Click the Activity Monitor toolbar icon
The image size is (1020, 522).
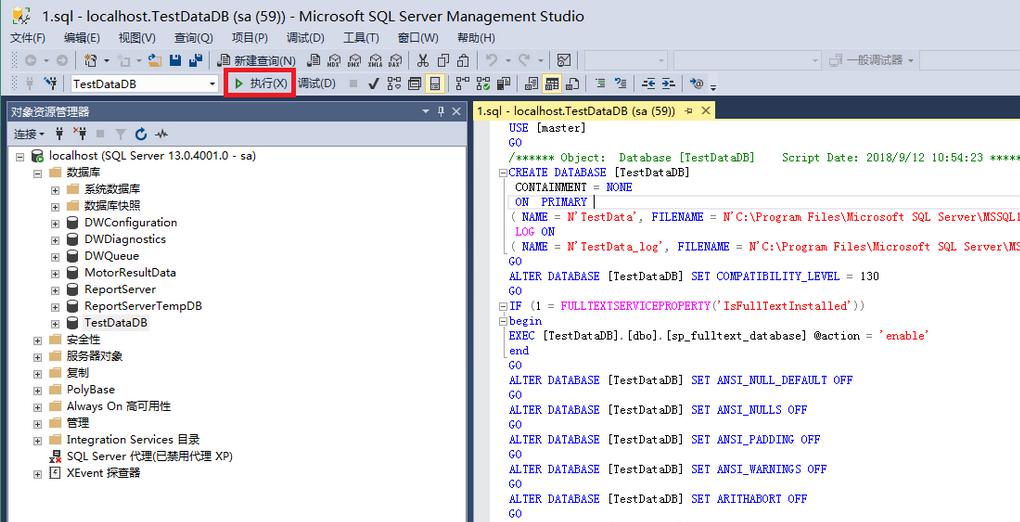564,61
